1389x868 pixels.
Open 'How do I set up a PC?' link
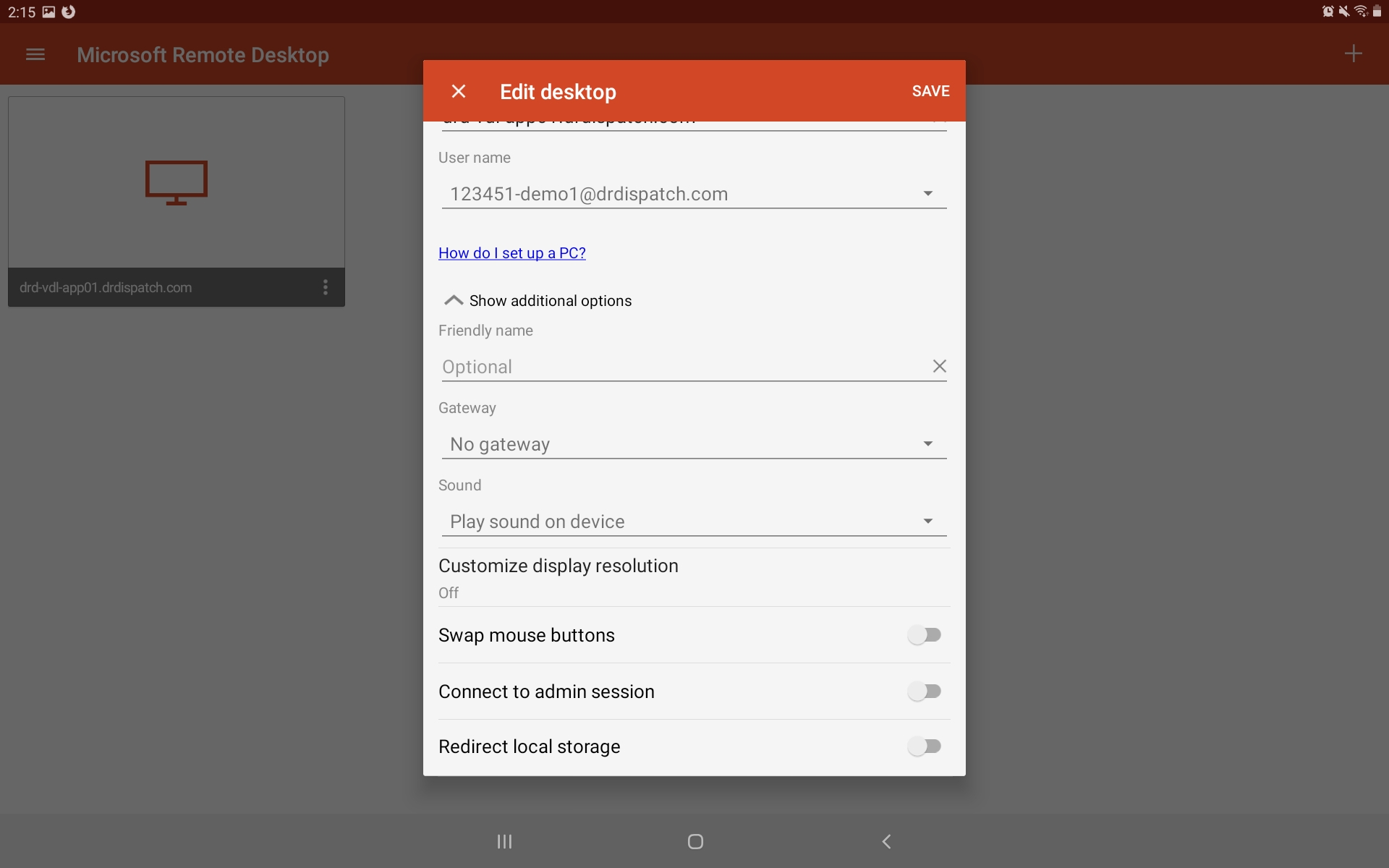coord(511,253)
